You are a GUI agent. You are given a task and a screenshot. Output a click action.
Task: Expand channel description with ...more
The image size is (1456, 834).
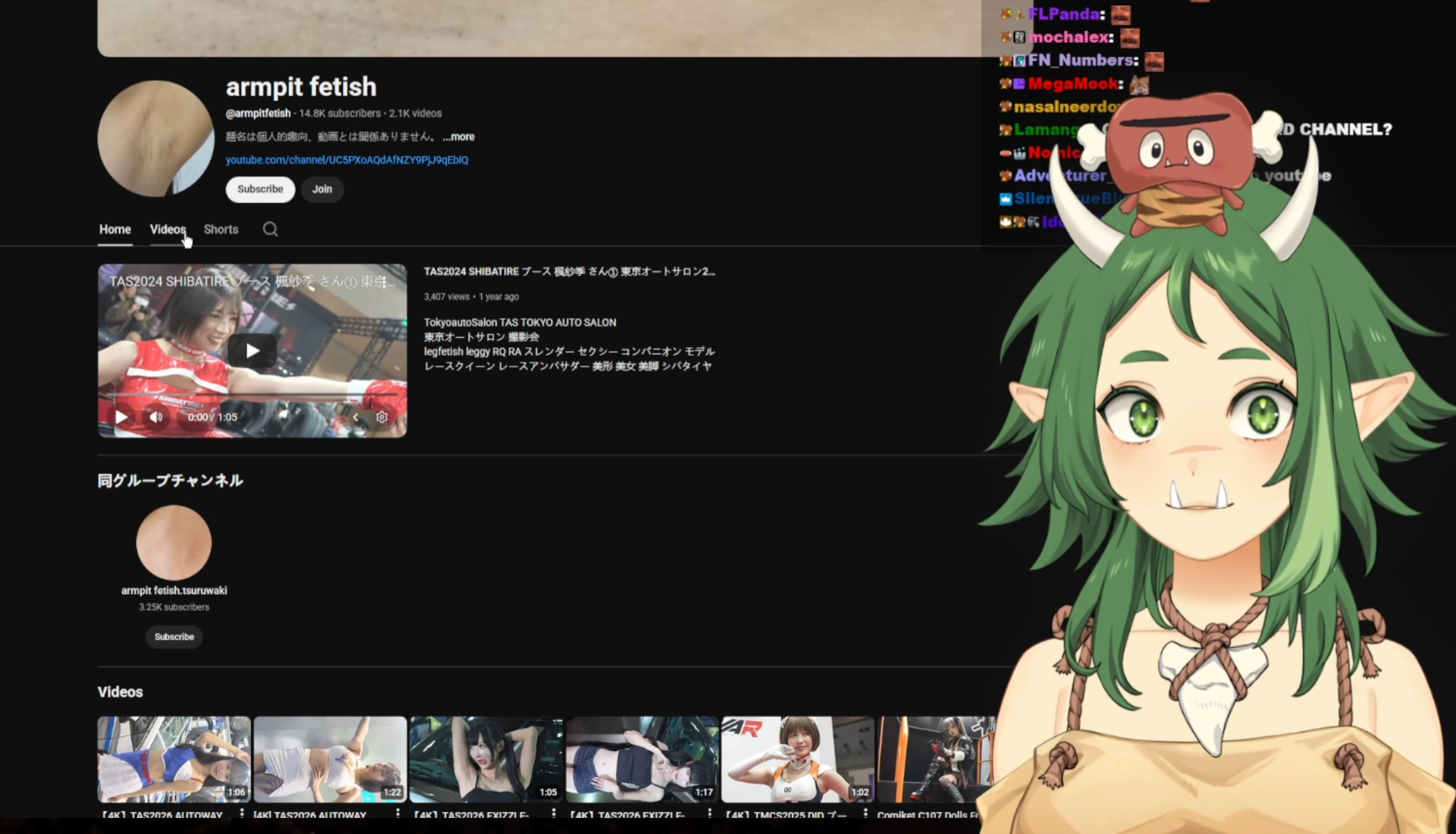(458, 136)
